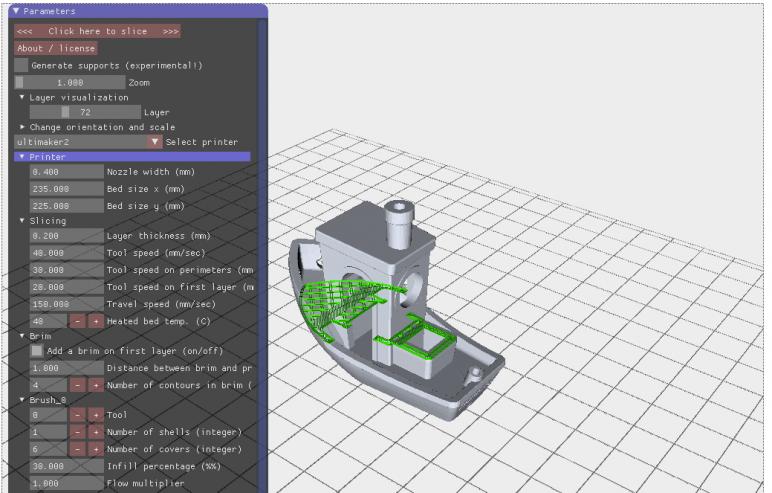Image resolution: width=772 pixels, height=493 pixels.
Task: Enable Generate supports checkbox
Action: 22,65
